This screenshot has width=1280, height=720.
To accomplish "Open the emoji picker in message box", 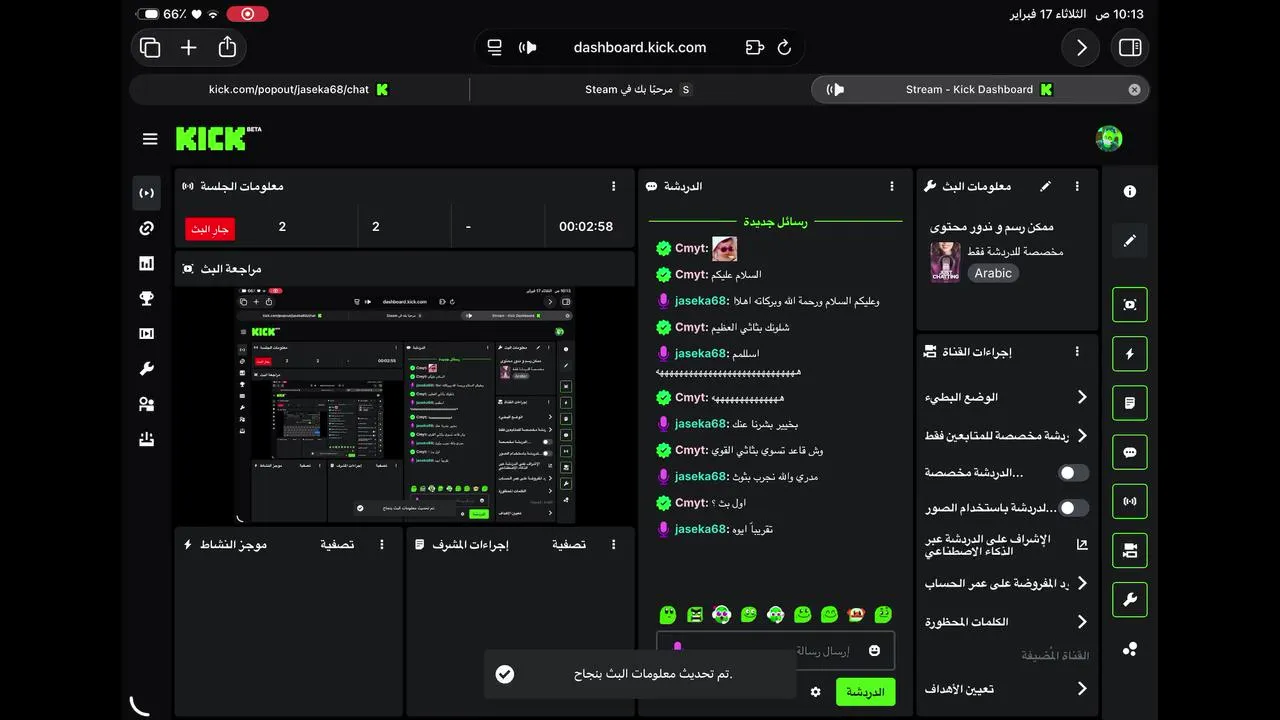I will click(875, 651).
